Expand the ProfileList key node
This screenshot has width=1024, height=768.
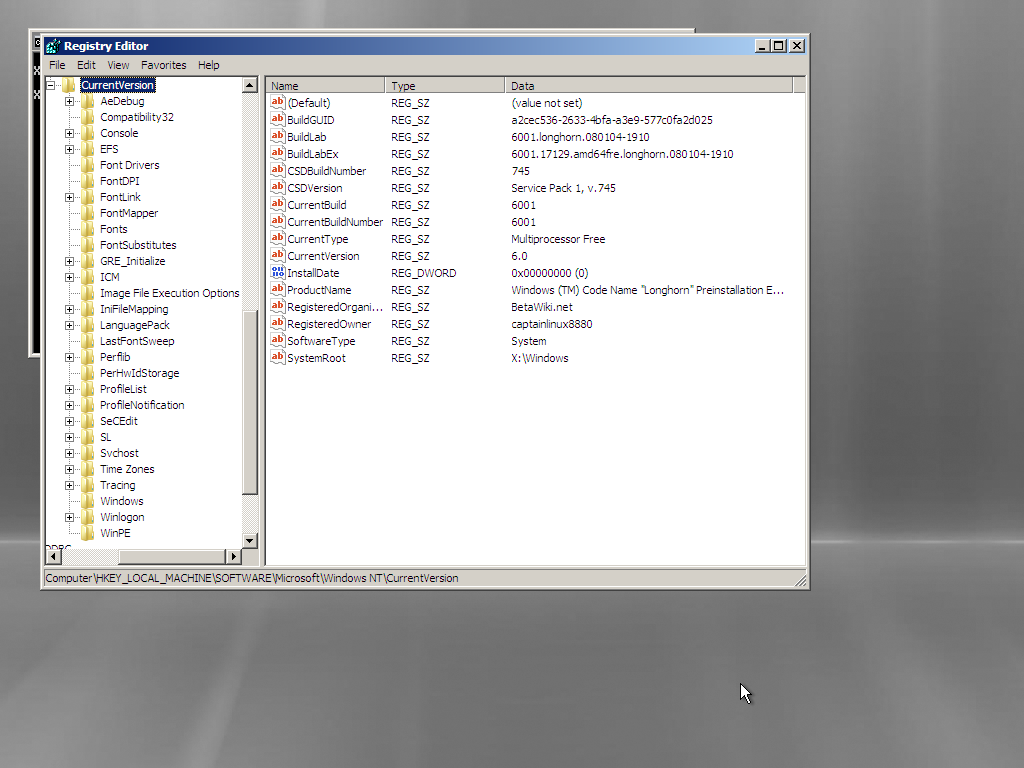pyautogui.click(x=70, y=389)
